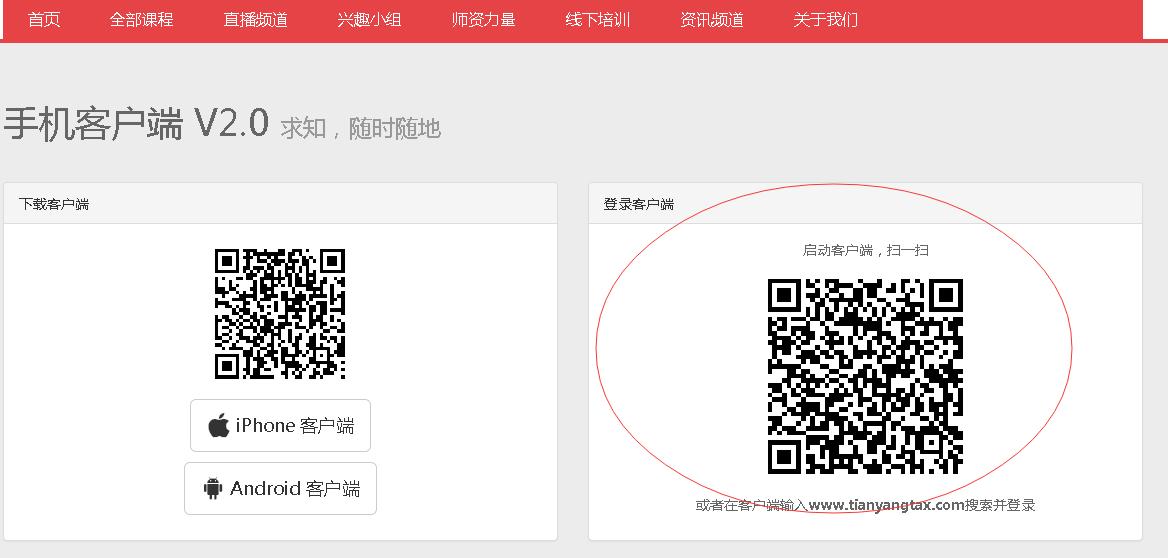The height and width of the screenshot is (558, 1168).
Task: Click the 求知，随时随地 subtitle text
Action: 360,129
